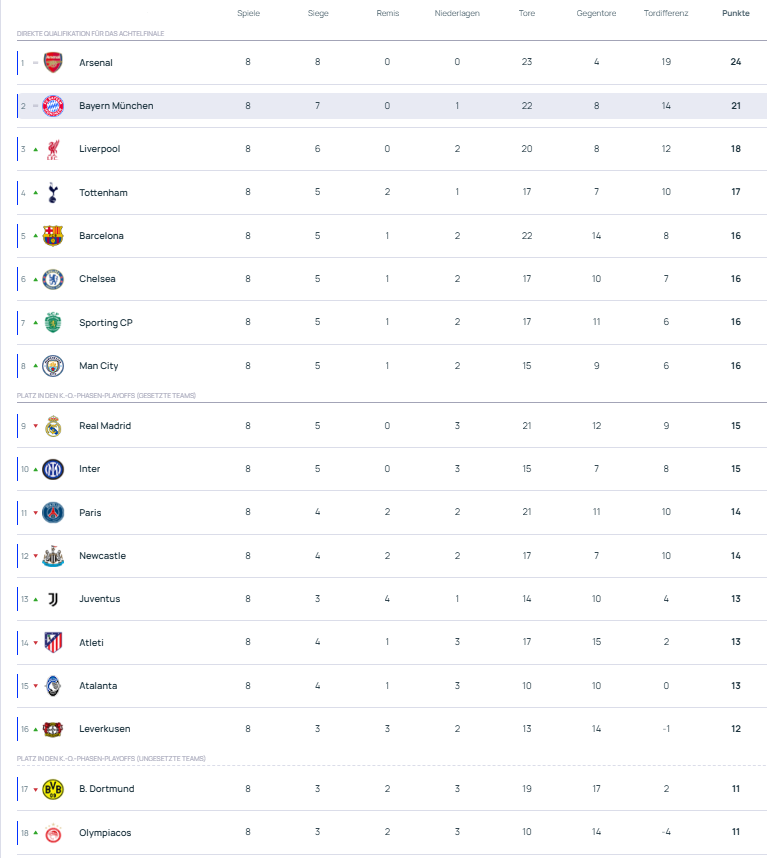Image resolution: width=767 pixels, height=858 pixels.
Task: Click the Inter club logo
Action: pos(53,469)
